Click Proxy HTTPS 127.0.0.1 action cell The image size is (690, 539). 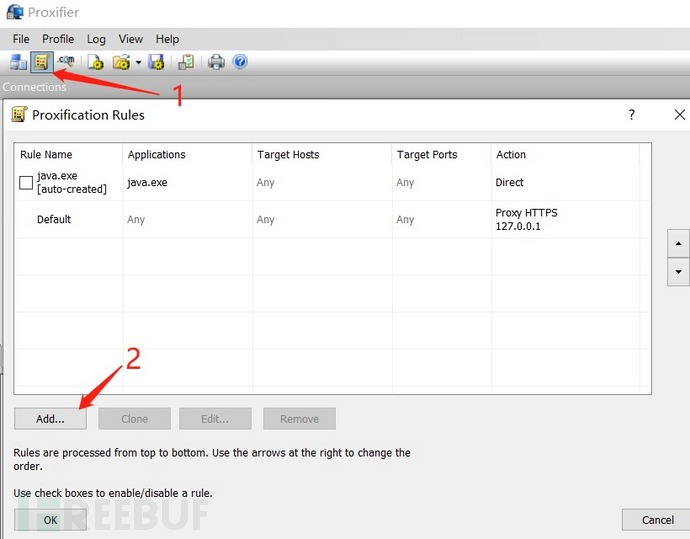526,220
